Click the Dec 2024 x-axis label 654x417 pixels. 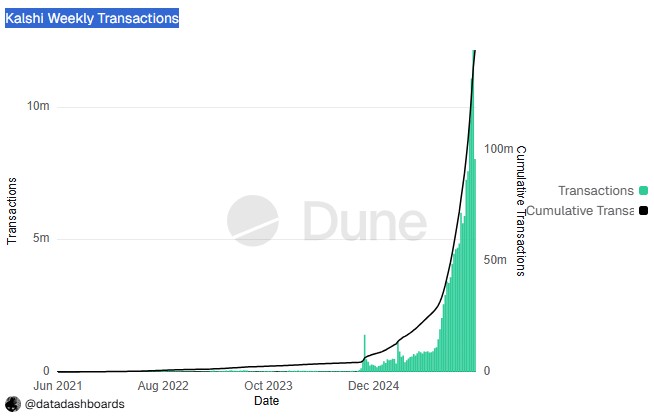coord(373,384)
